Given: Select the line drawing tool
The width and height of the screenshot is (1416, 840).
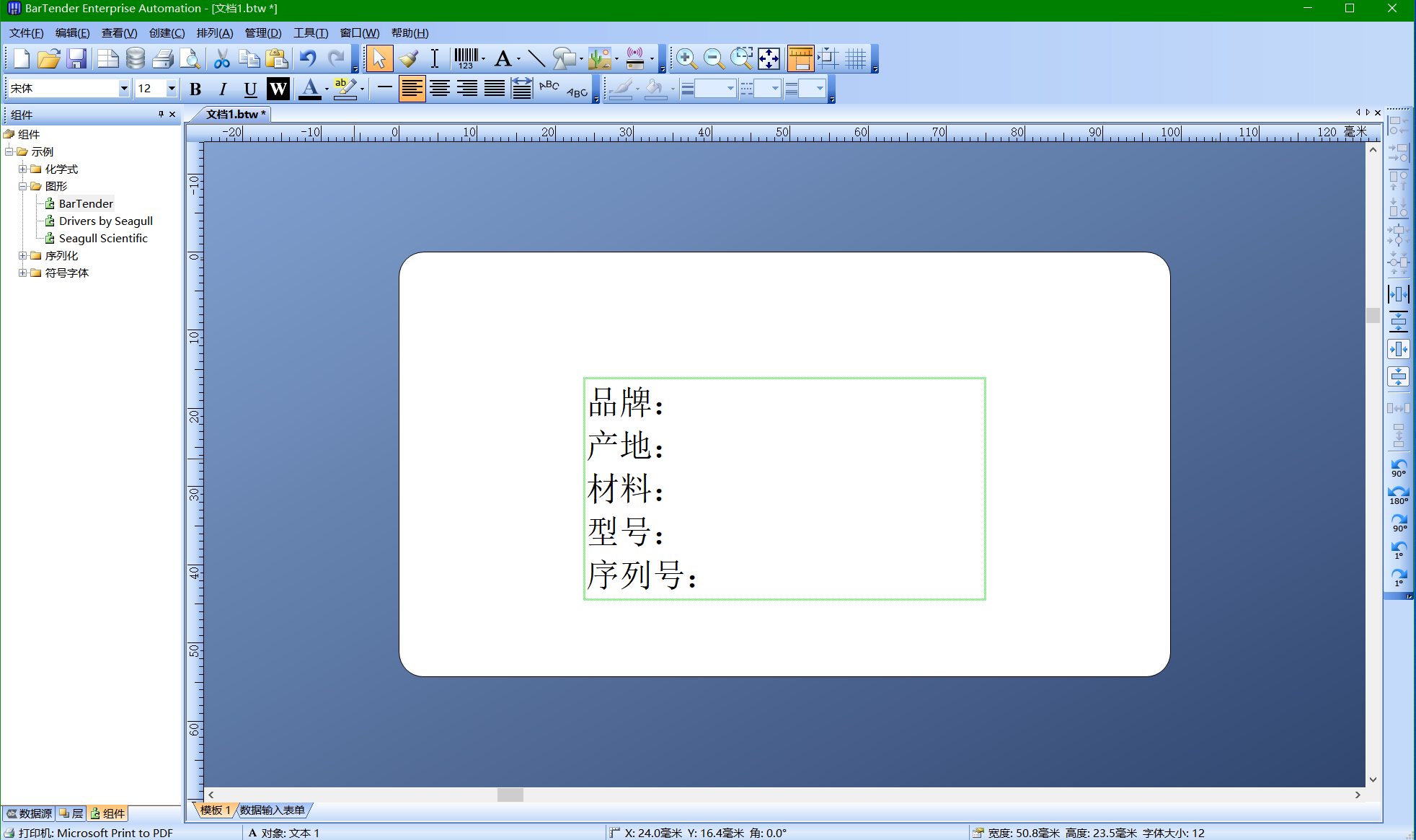Looking at the screenshot, I should coord(536,58).
